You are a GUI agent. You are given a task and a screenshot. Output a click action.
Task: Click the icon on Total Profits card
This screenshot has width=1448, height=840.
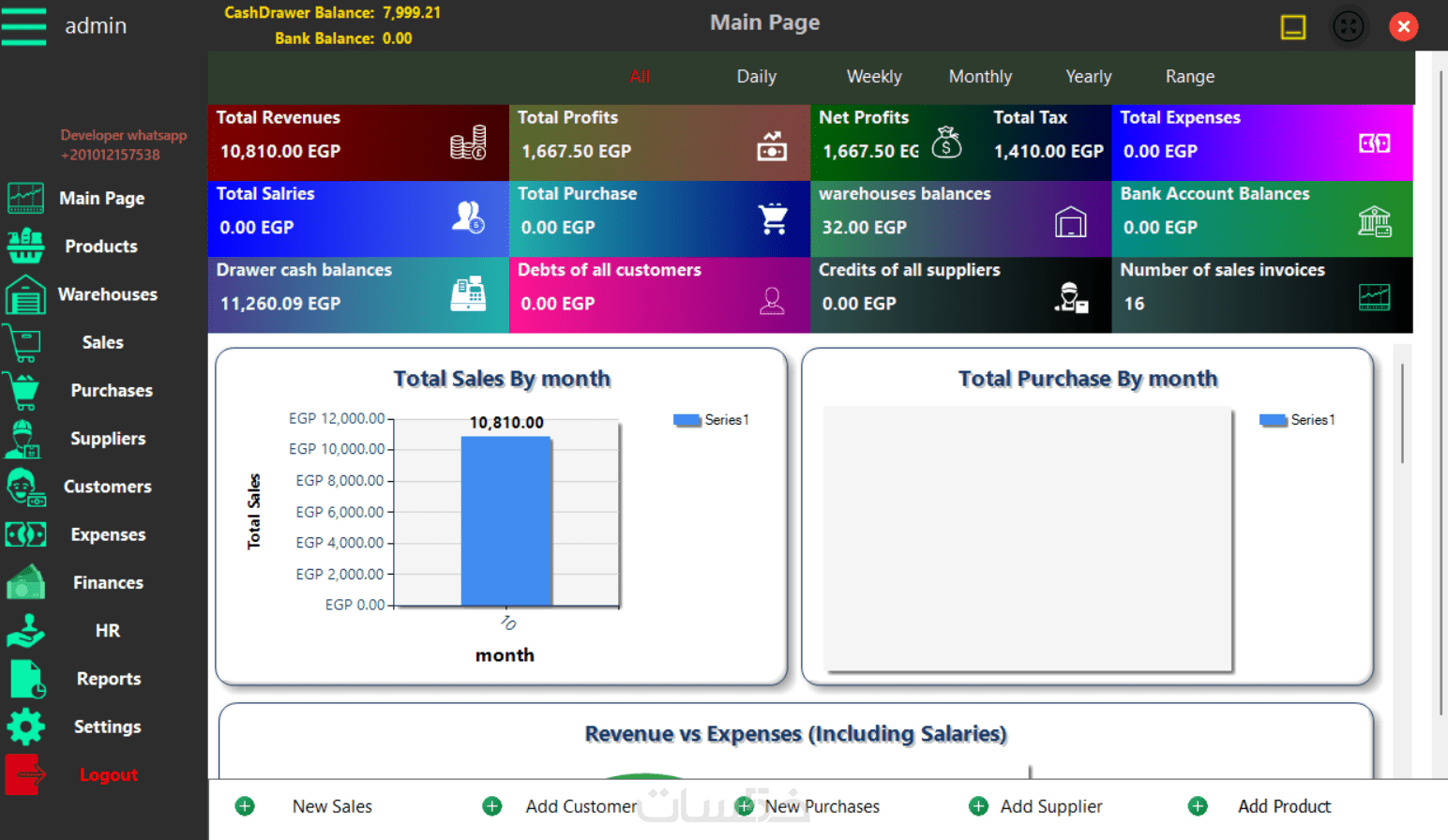772,146
